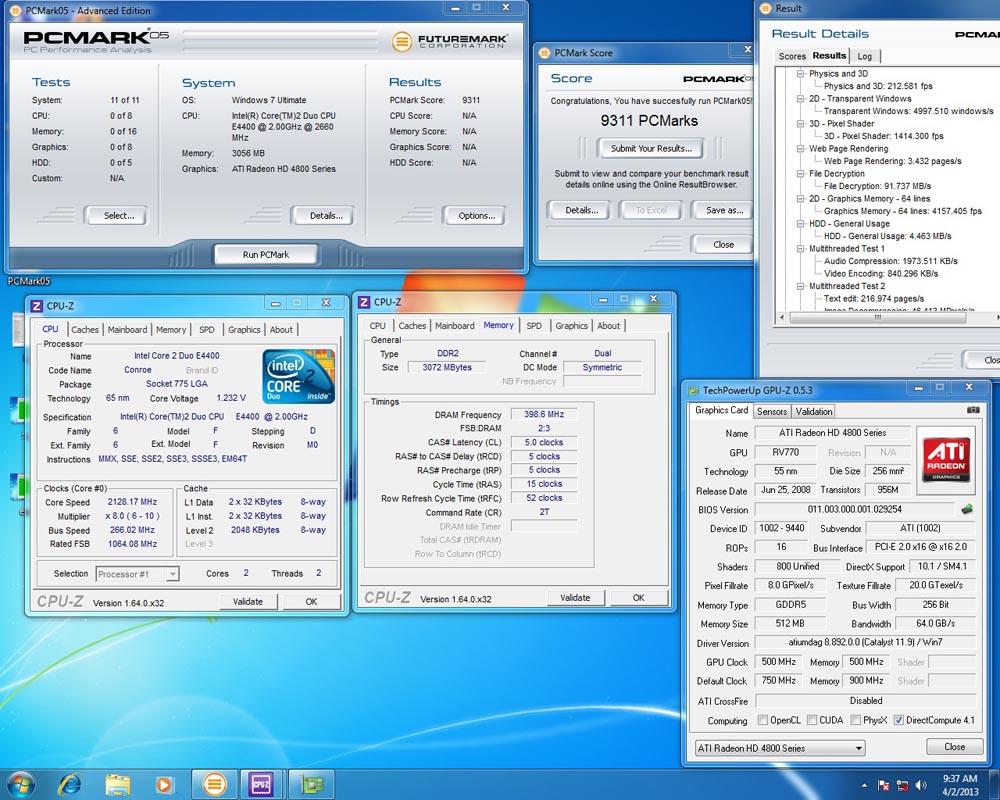Switch to the Log tab in Result Details
Viewport: 1000px width, 800px height.
pos(864,56)
